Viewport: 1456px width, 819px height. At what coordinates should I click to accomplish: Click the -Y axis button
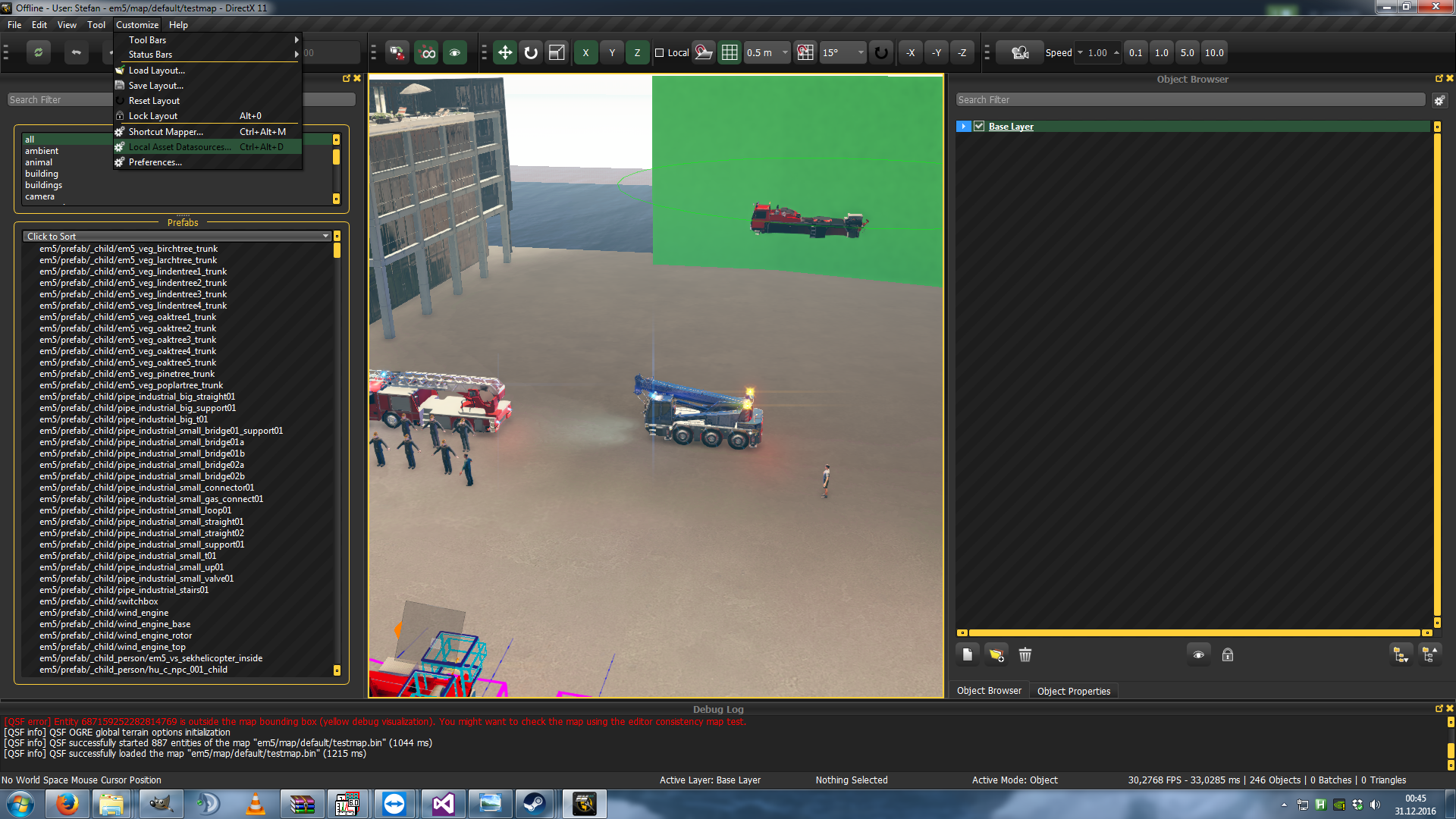pos(937,52)
